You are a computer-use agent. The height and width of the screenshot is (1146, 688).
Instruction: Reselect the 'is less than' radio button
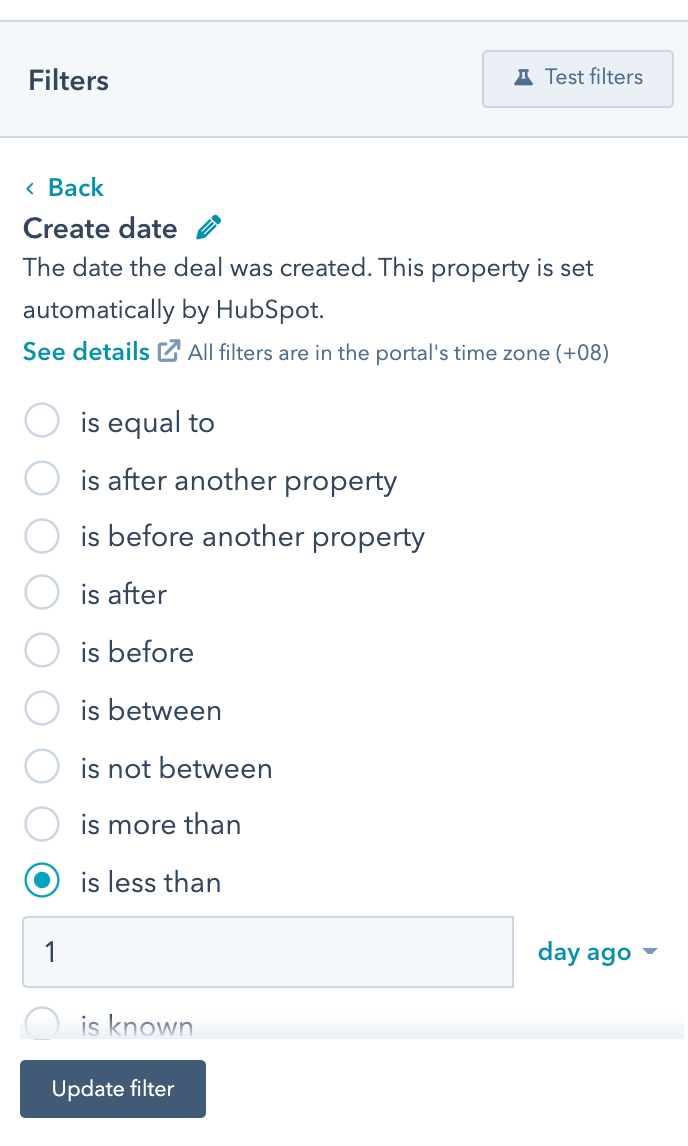[x=42, y=881]
